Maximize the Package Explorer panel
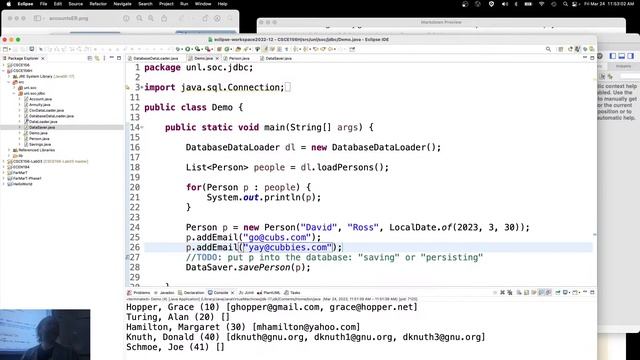Viewport: 640px width, 360px height. 119,58
